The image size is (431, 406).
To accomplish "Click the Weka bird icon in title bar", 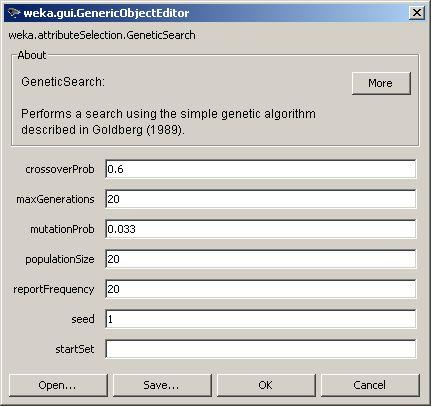I will click(14, 13).
